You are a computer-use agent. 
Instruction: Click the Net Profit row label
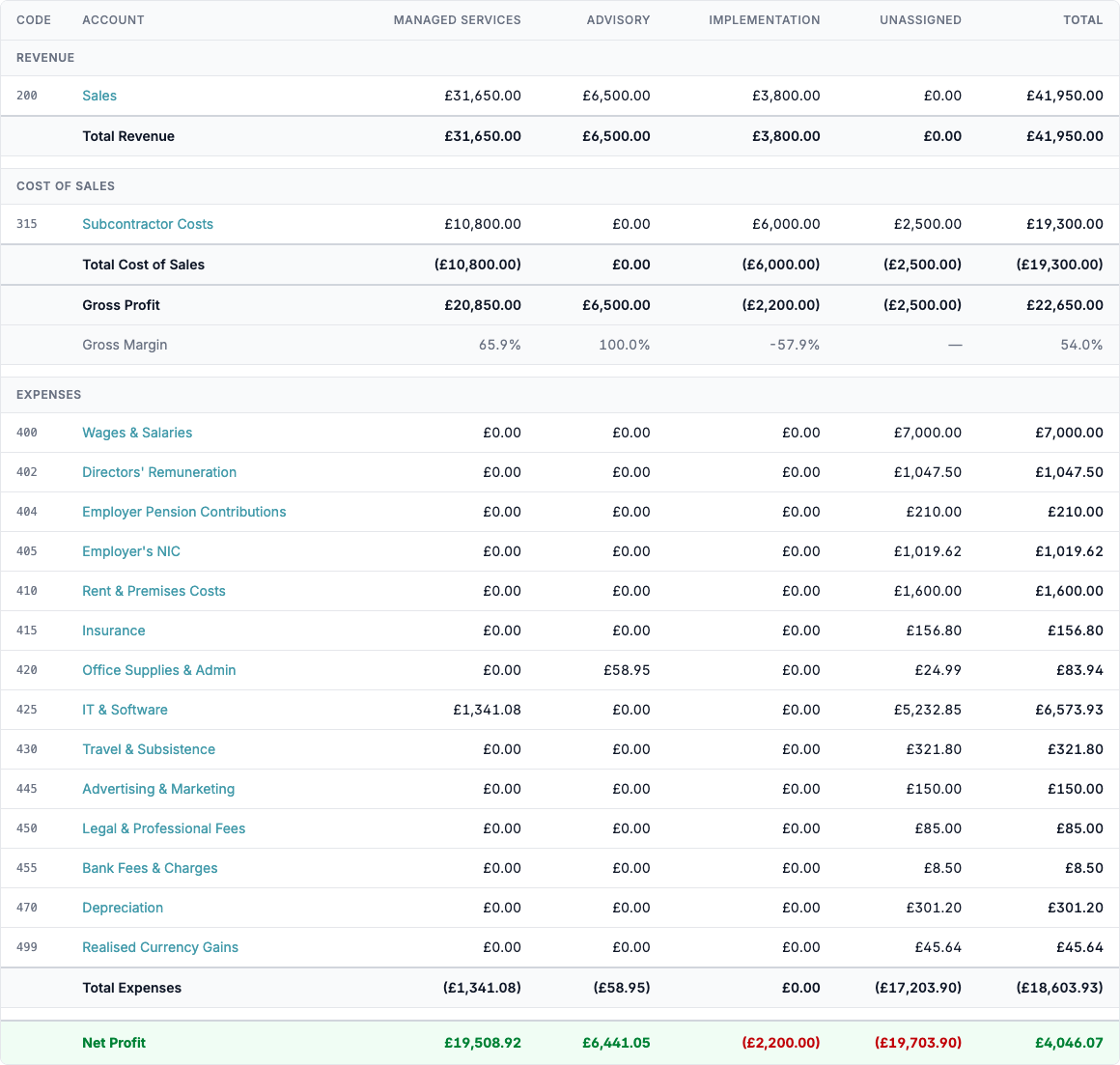pyautogui.click(x=114, y=1043)
